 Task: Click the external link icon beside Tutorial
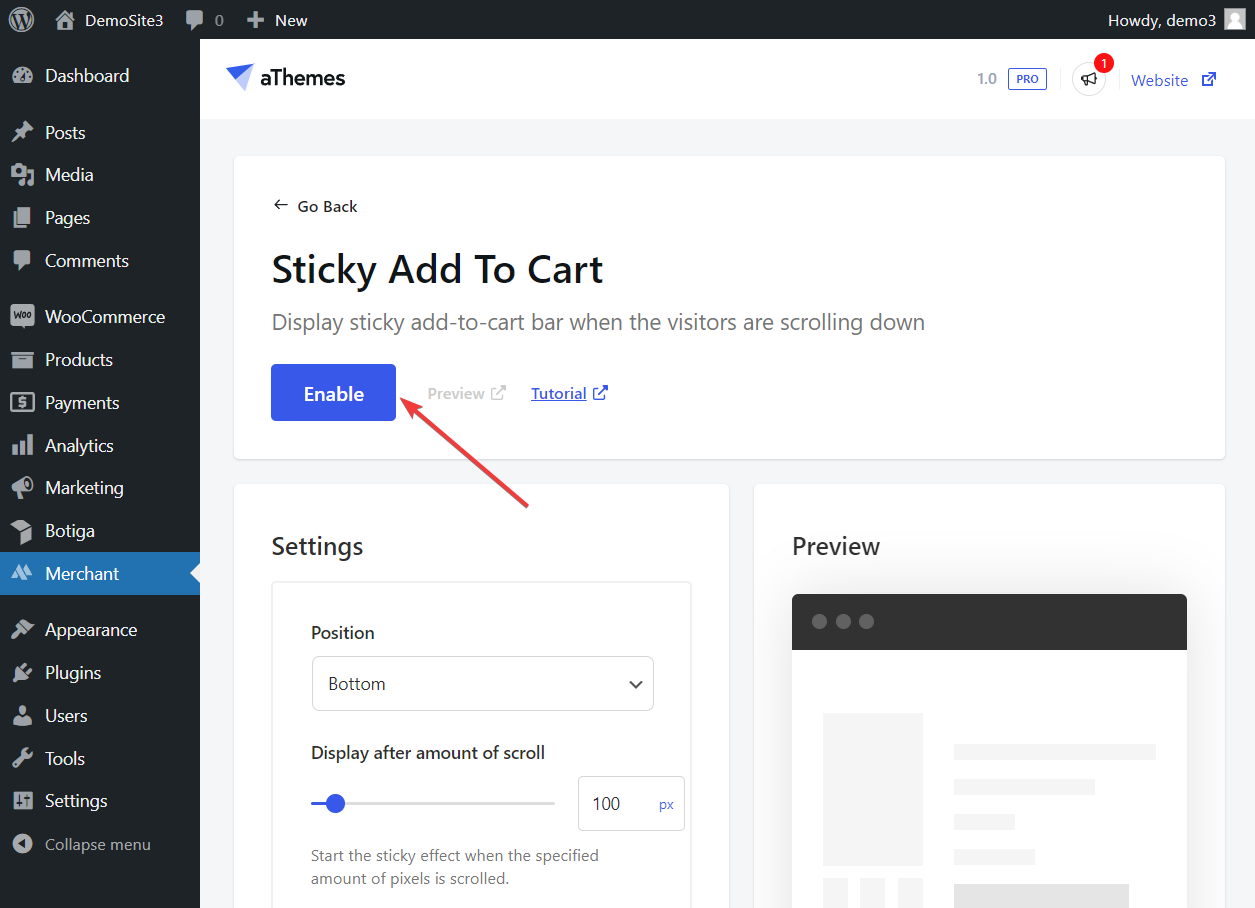[x=600, y=393]
